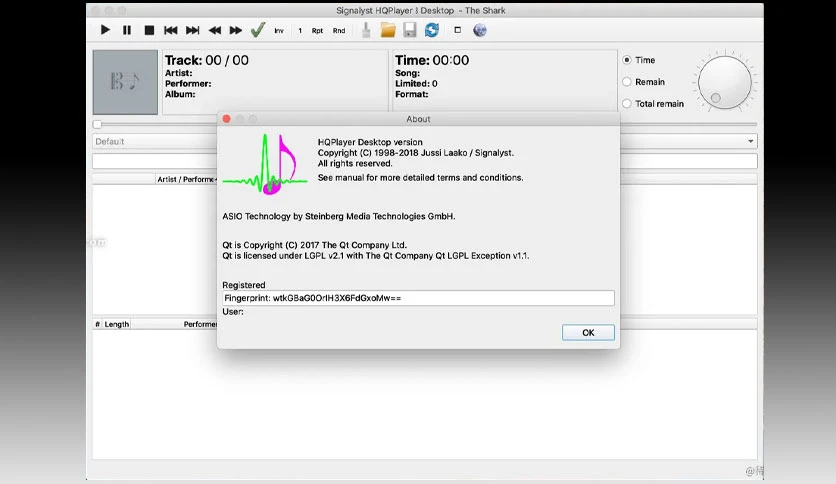Click the small square window icon
Viewport: 836px width, 484px height.
[457, 30]
